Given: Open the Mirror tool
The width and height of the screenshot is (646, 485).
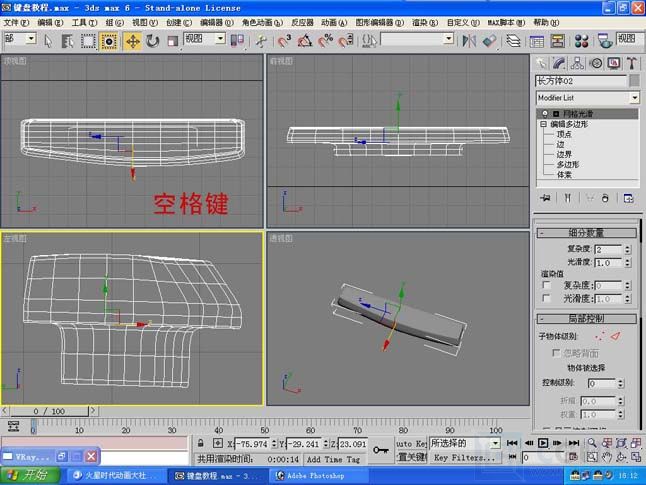Looking at the screenshot, I should point(469,41).
